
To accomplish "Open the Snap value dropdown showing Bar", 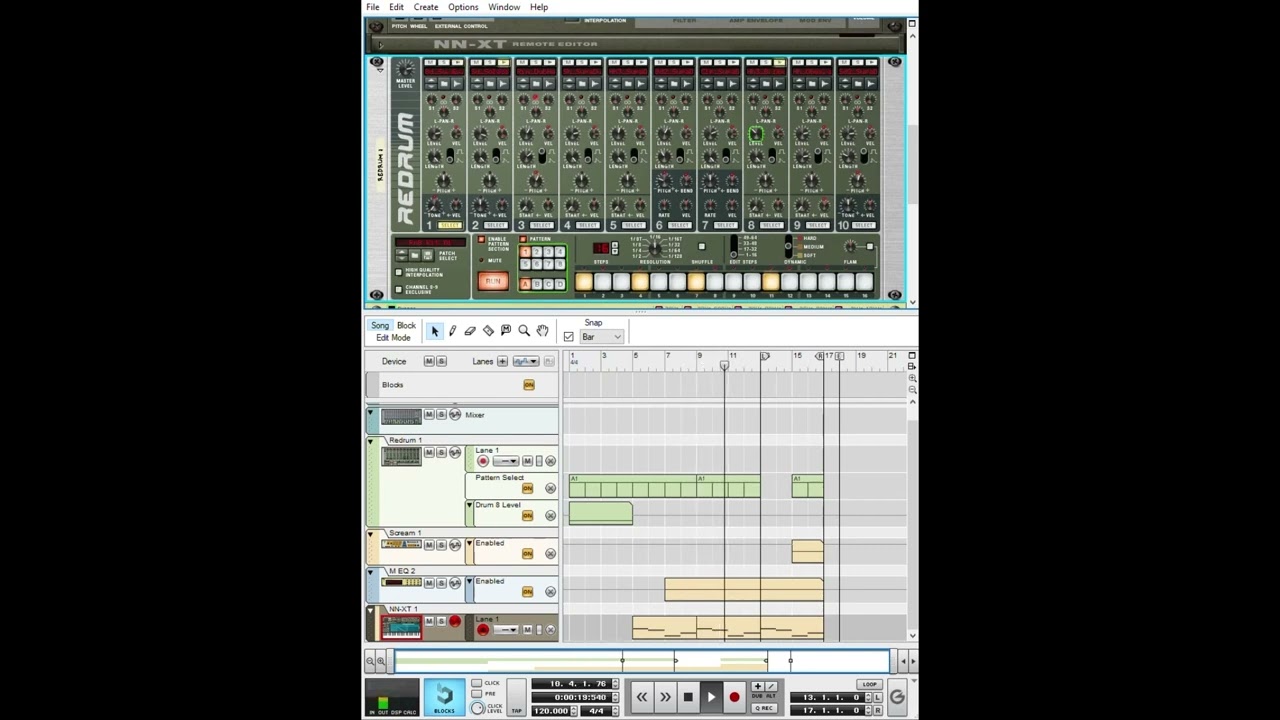I will 602,337.
